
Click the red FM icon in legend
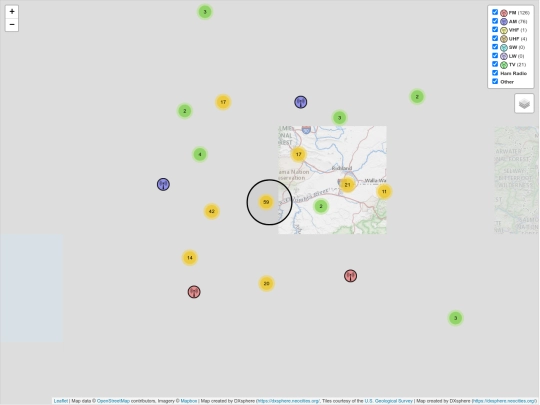click(x=504, y=13)
